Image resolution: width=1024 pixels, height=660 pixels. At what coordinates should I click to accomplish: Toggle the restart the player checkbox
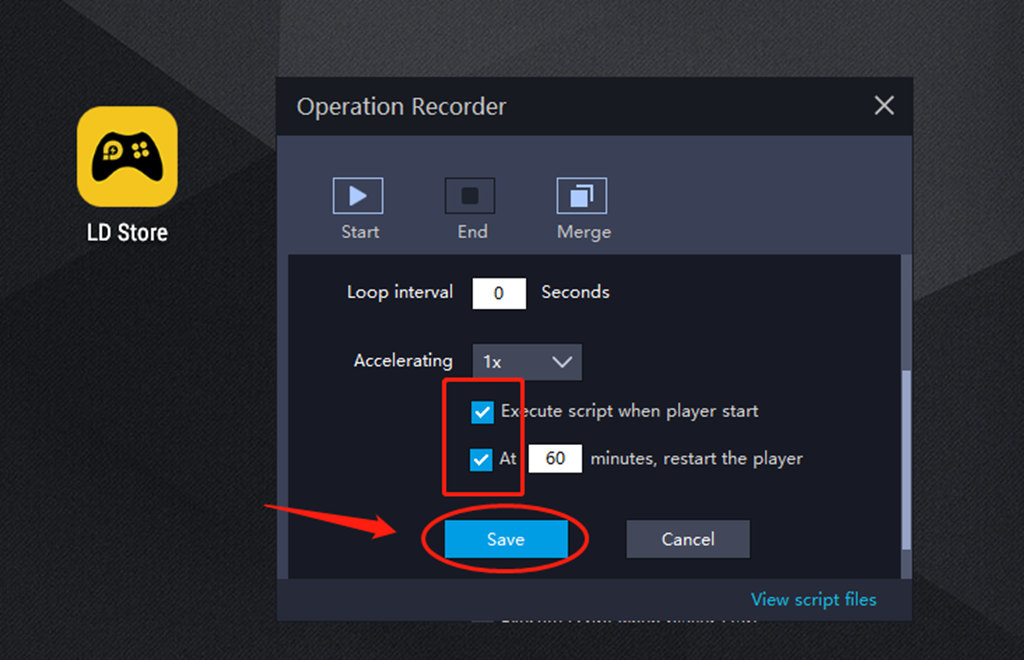[481, 459]
